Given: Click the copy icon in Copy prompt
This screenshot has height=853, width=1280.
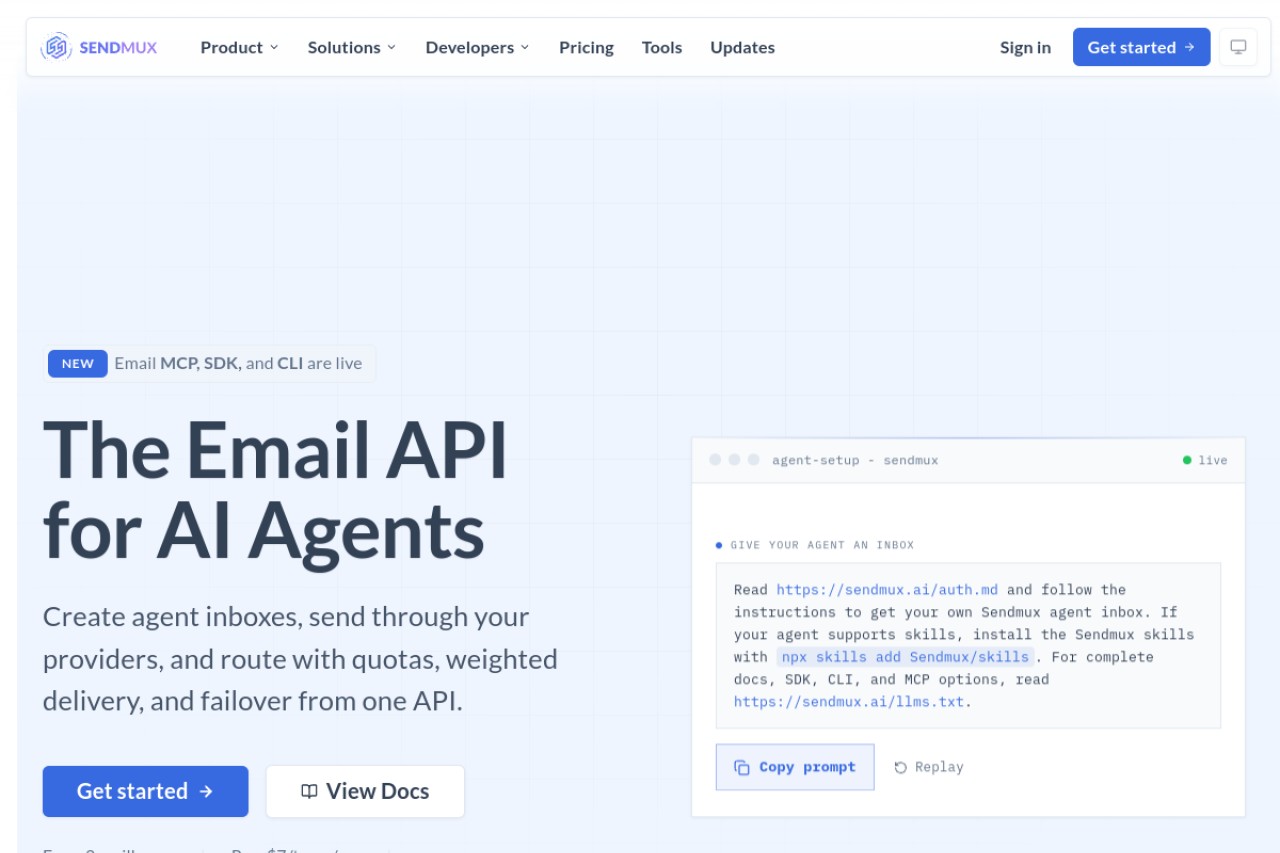Looking at the screenshot, I should coord(742,768).
